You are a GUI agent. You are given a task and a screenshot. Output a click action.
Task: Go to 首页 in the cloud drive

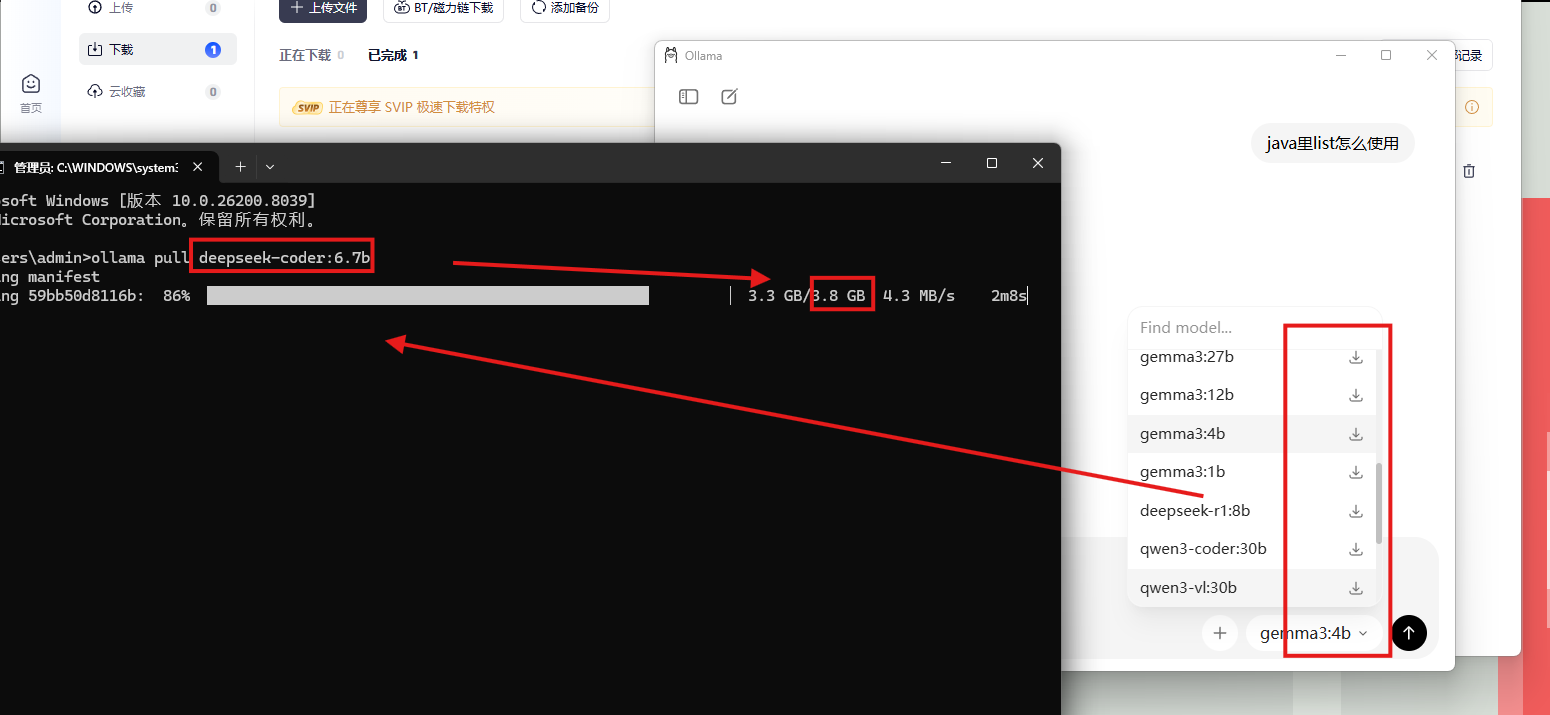point(31,93)
